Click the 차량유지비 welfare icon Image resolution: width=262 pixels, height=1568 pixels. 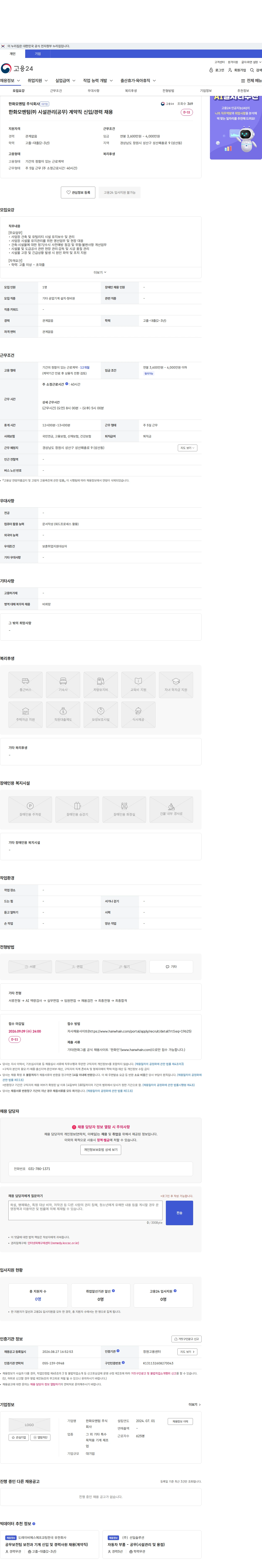point(101,685)
